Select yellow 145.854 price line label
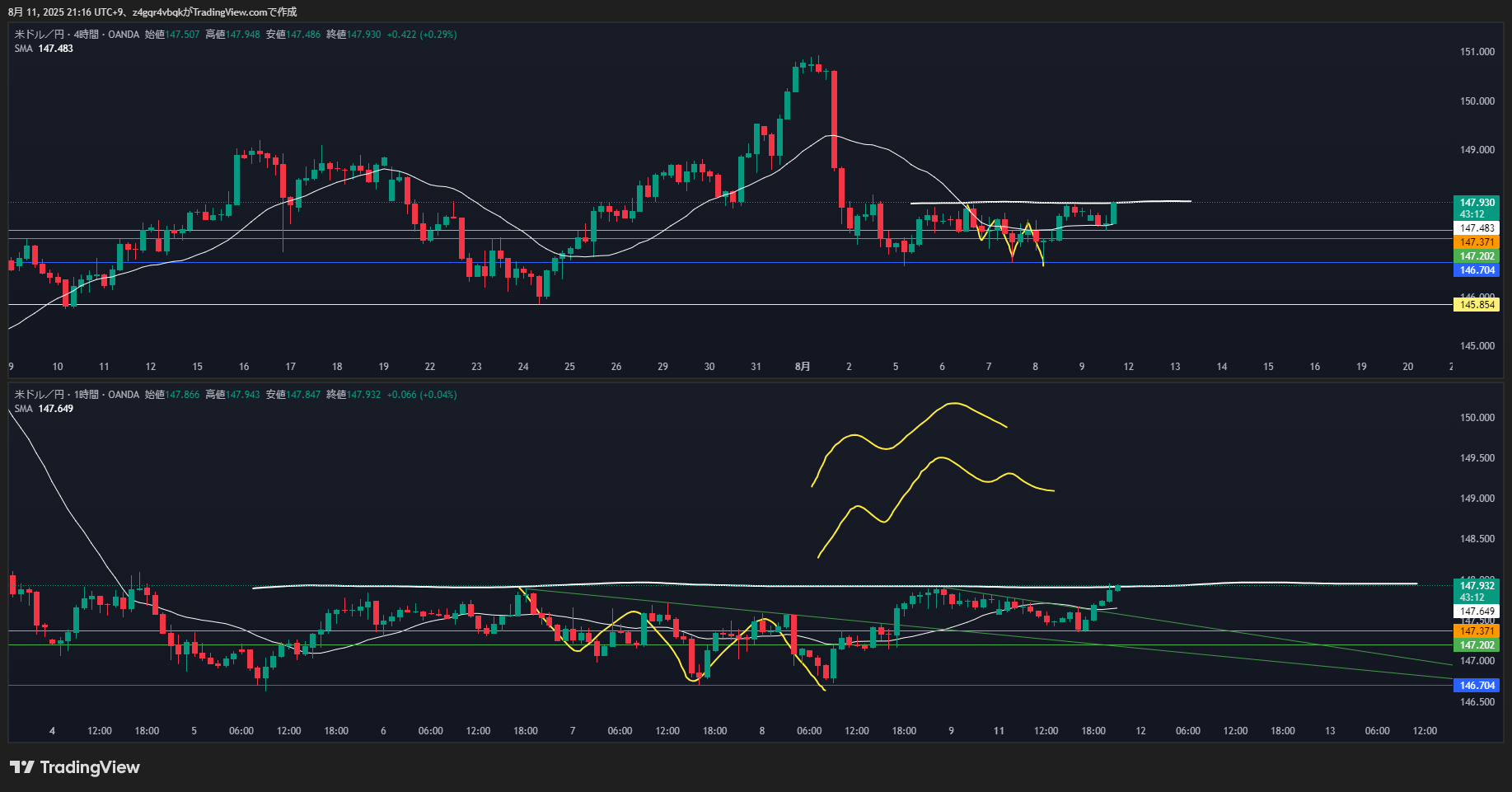1512x792 pixels. [1477, 305]
